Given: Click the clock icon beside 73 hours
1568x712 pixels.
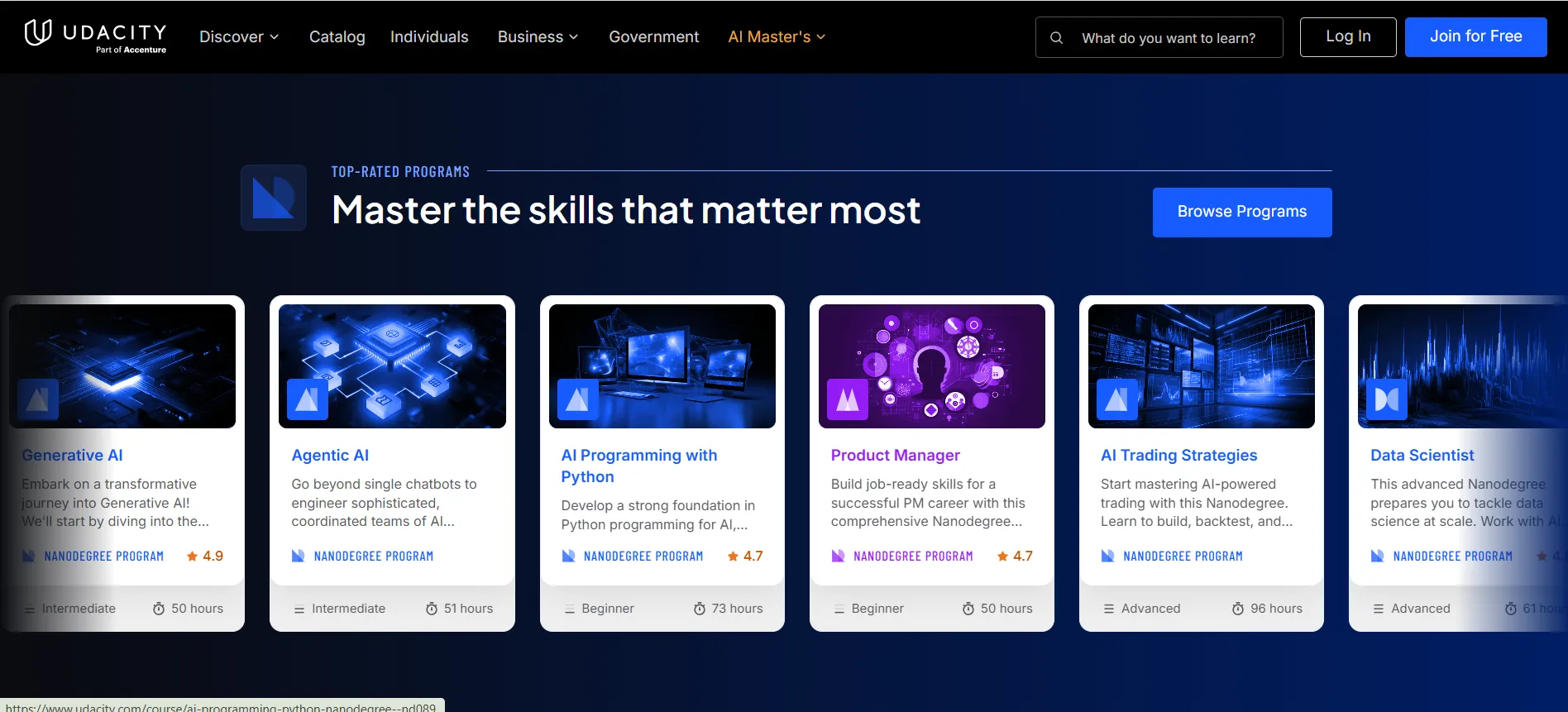Looking at the screenshot, I should [x=700, y=609].
